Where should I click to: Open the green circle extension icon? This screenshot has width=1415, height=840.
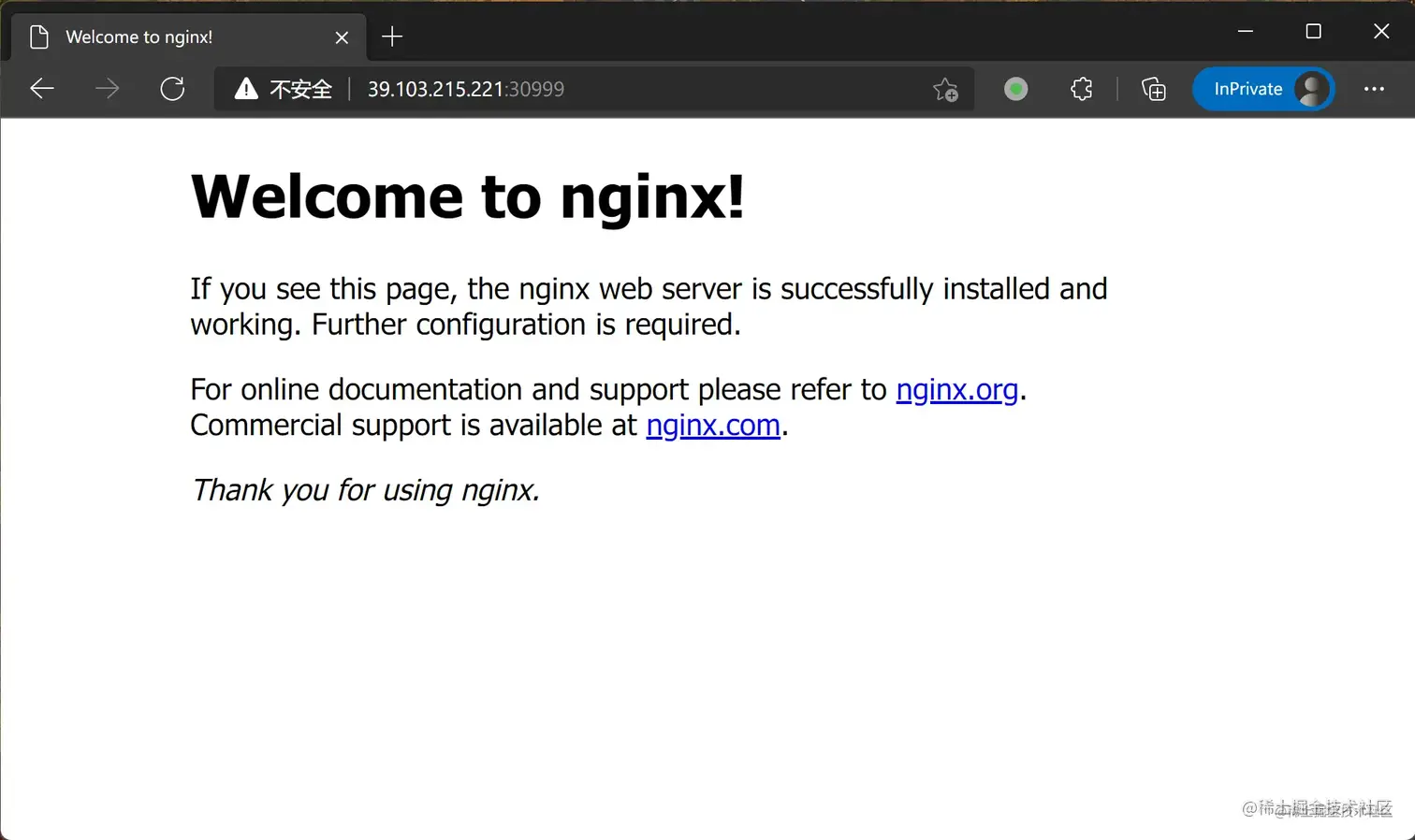1015,89
